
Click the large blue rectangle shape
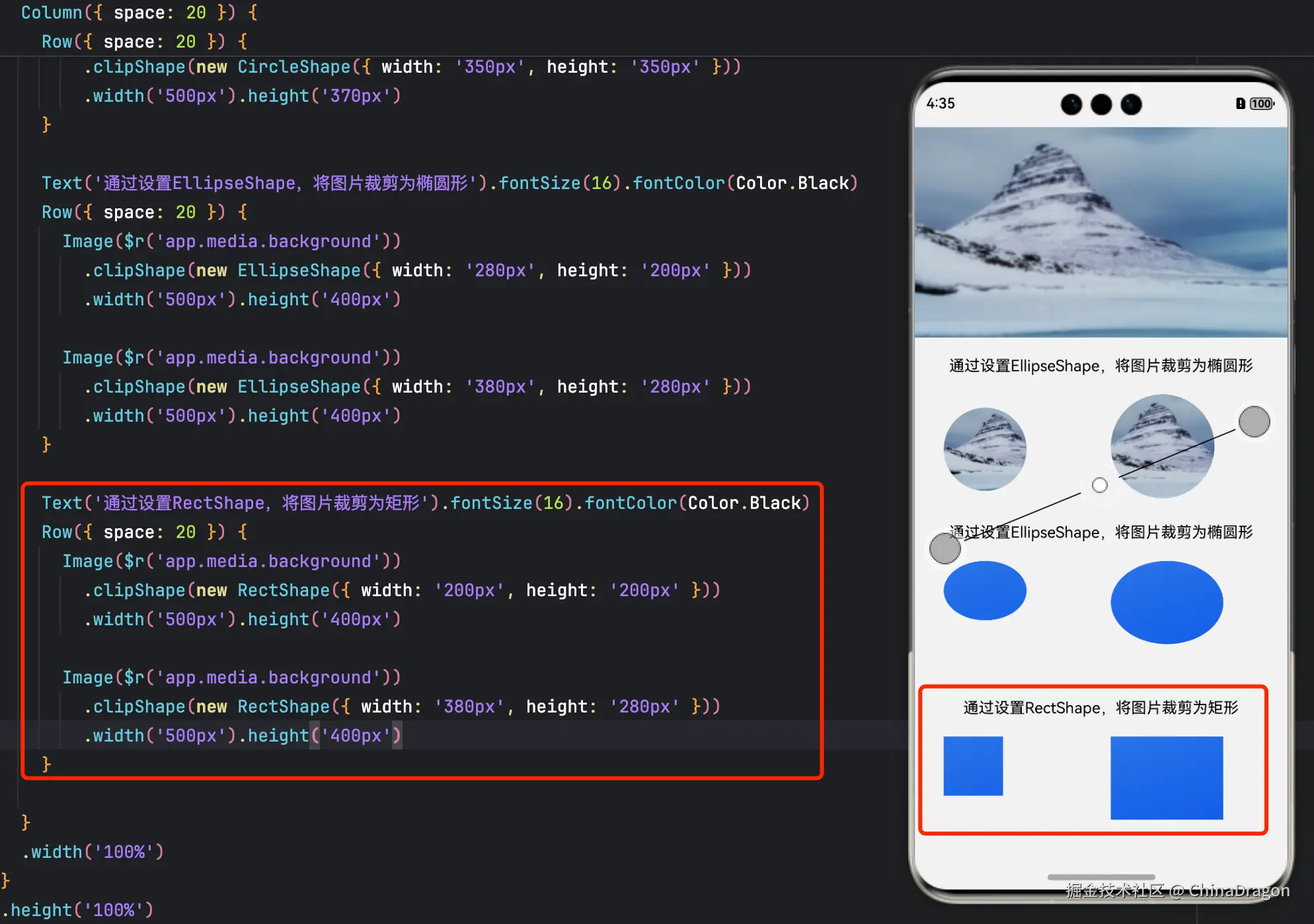pyautogui.click(x=1167, y=778)
